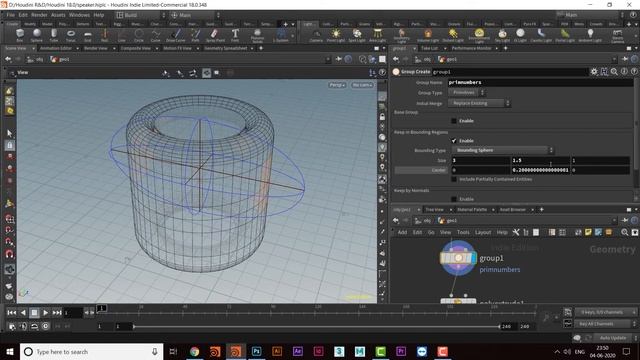This screenshot has height=360, width=640.
Task: Click the stop playback button
Action: click(34, 313)
